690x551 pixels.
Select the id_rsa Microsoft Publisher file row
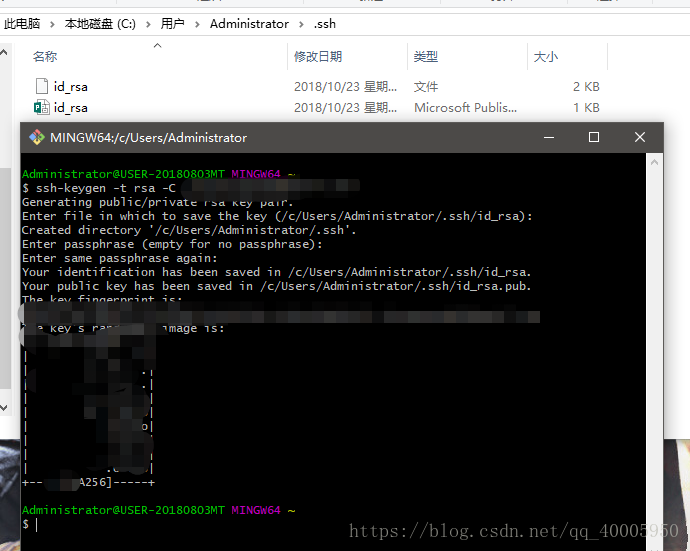[317, 107]
